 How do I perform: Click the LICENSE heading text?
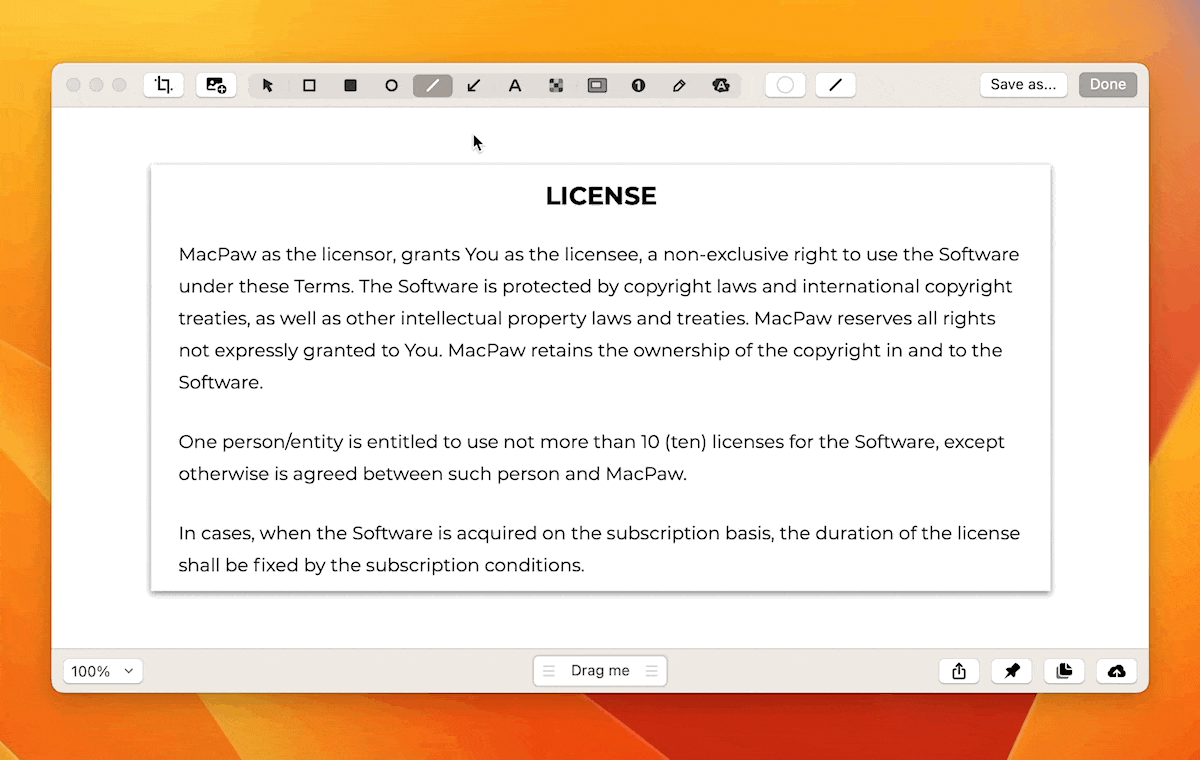coord(601,196)
